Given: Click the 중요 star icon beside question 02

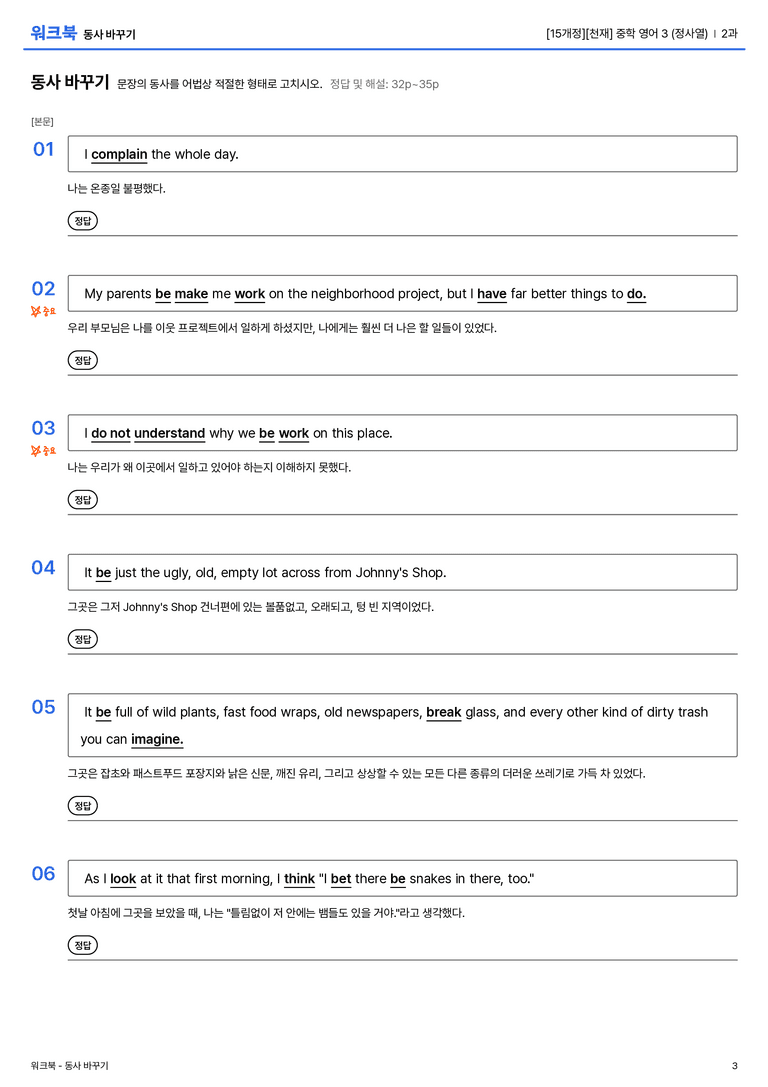Looking at the screenshot, I should pos(43,311).
